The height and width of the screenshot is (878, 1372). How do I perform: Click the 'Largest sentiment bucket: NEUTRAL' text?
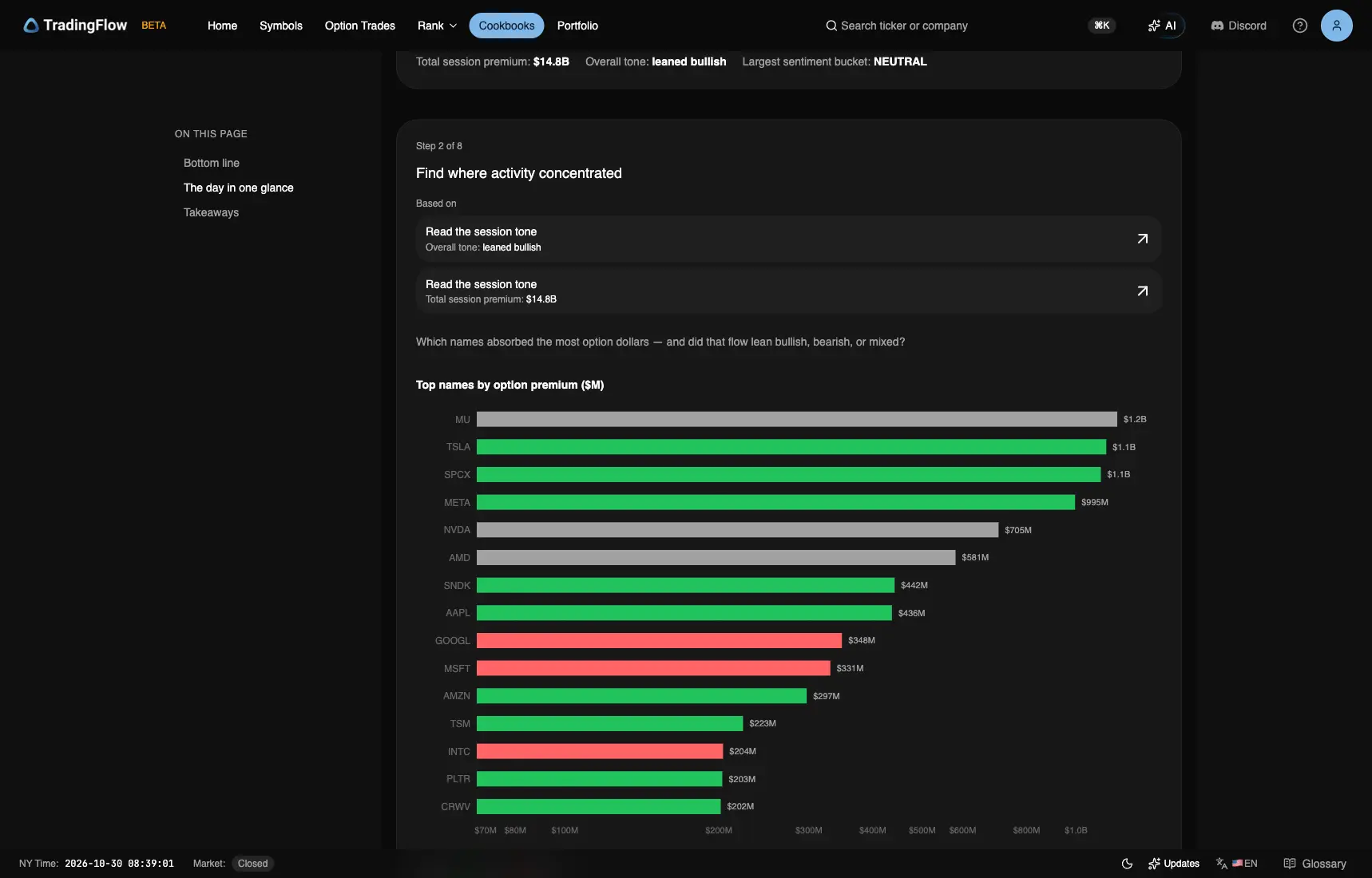835,61
